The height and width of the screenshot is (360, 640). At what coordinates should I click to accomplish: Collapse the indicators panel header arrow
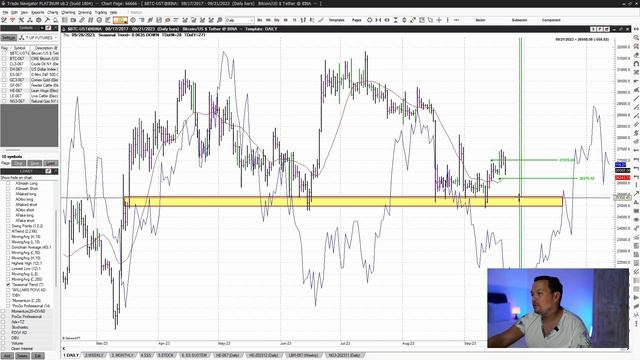[55, 171]
